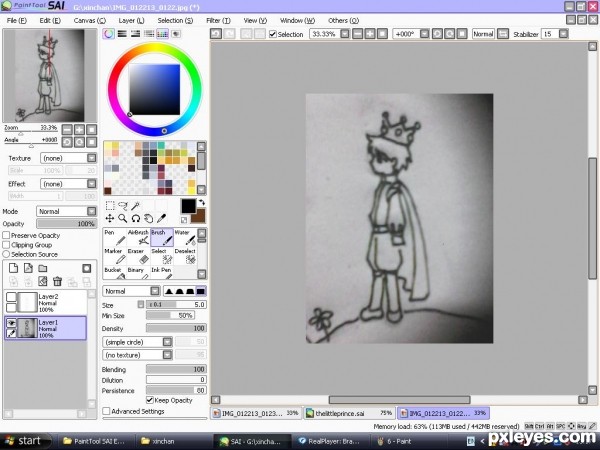
Task: Swap foreground and background colors
Action: 202,202
